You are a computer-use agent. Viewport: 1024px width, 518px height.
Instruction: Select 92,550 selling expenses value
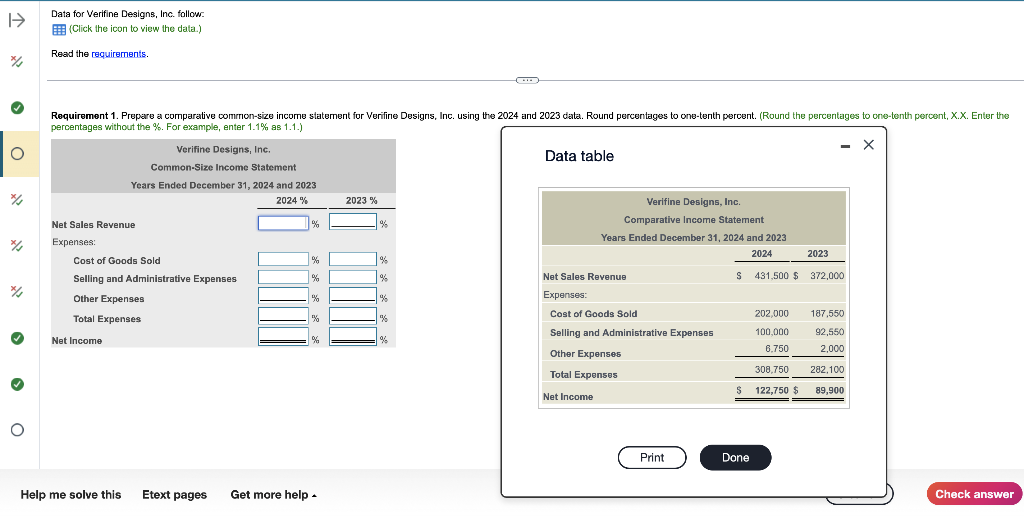(829, 332)
